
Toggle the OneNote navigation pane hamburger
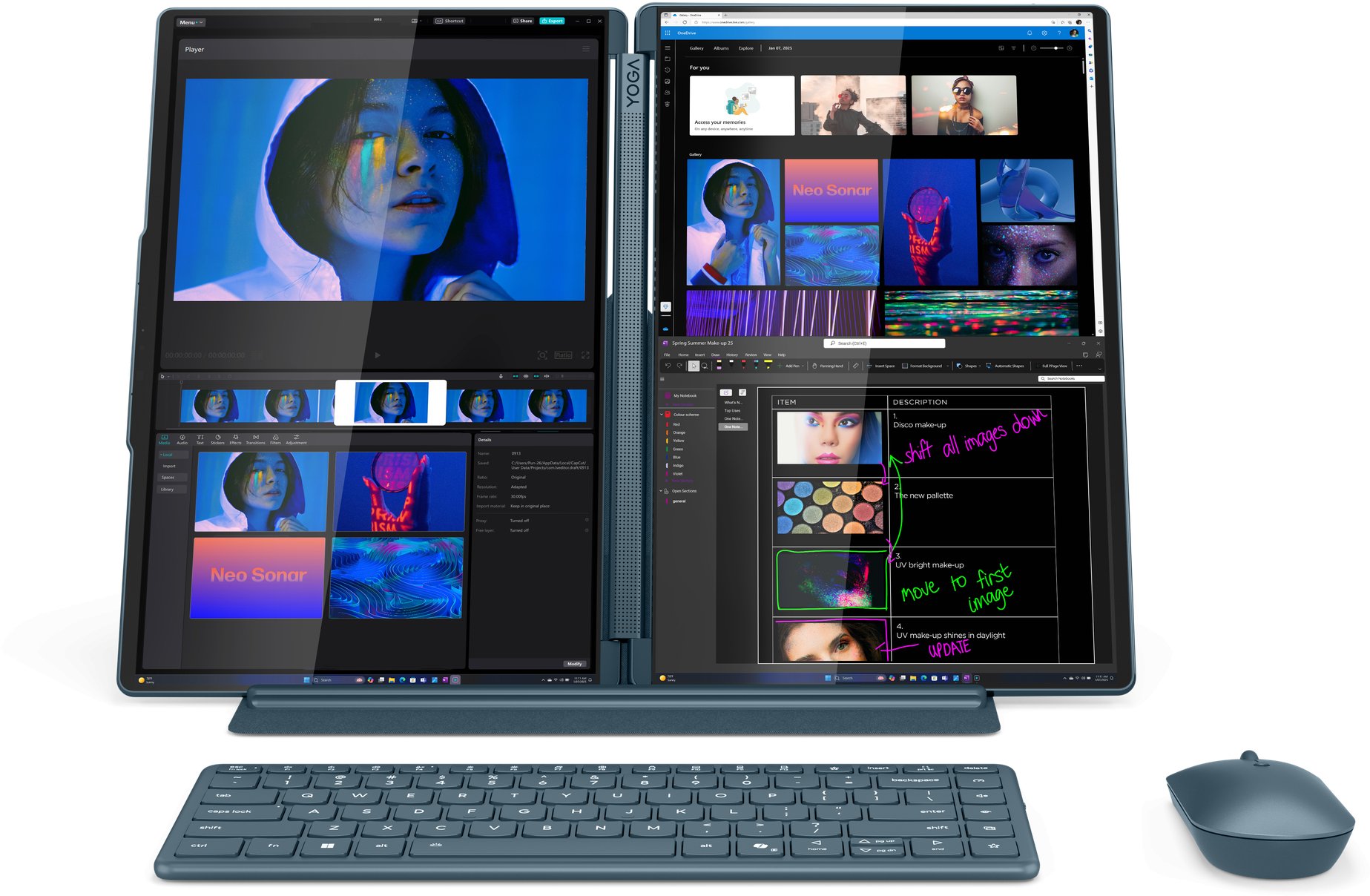coord(662,379)
